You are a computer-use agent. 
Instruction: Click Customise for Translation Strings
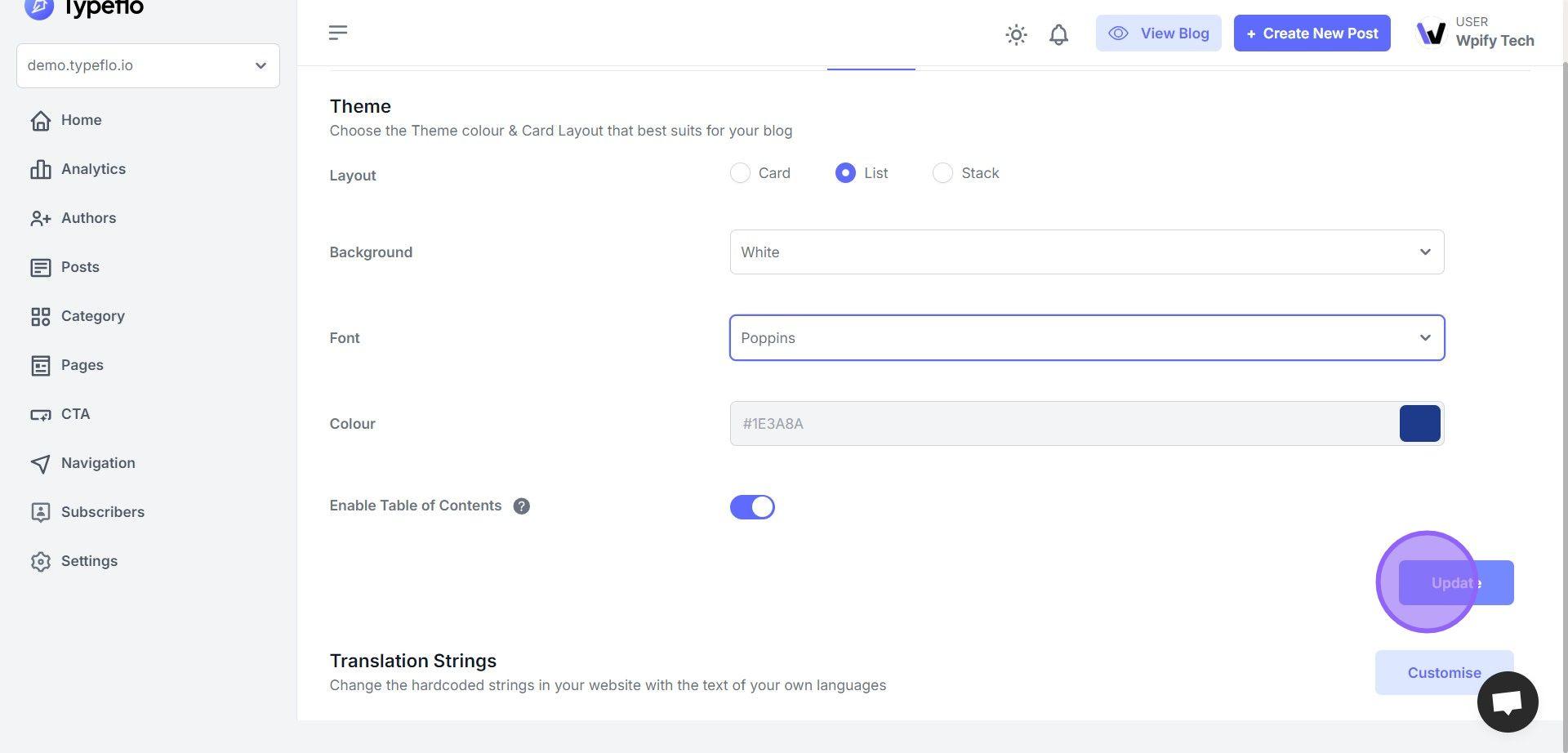point(1443,672)
